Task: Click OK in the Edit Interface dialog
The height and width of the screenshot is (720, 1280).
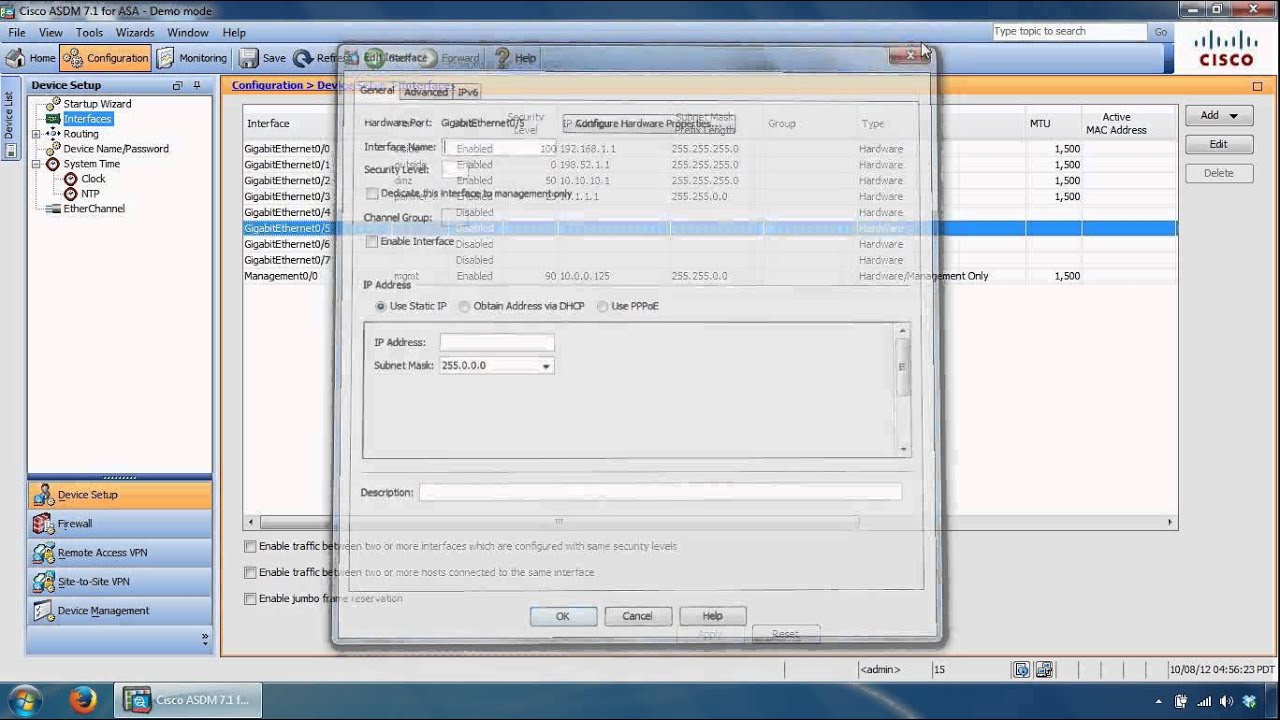Action: pyautogui.click(x=563, y=616)
